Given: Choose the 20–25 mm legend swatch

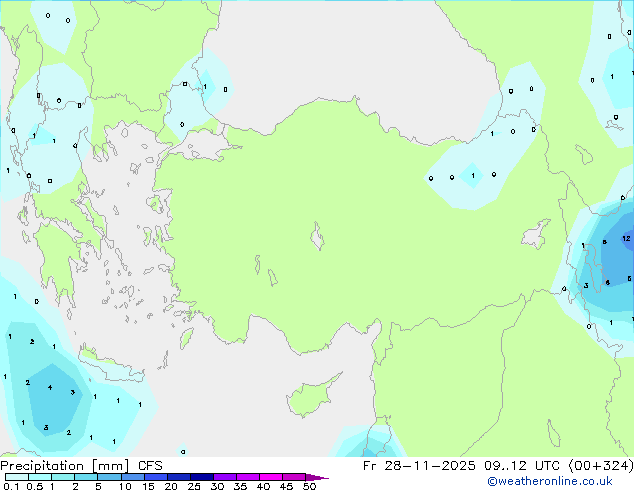Looking at the screenshot, I should coord(179,477).
